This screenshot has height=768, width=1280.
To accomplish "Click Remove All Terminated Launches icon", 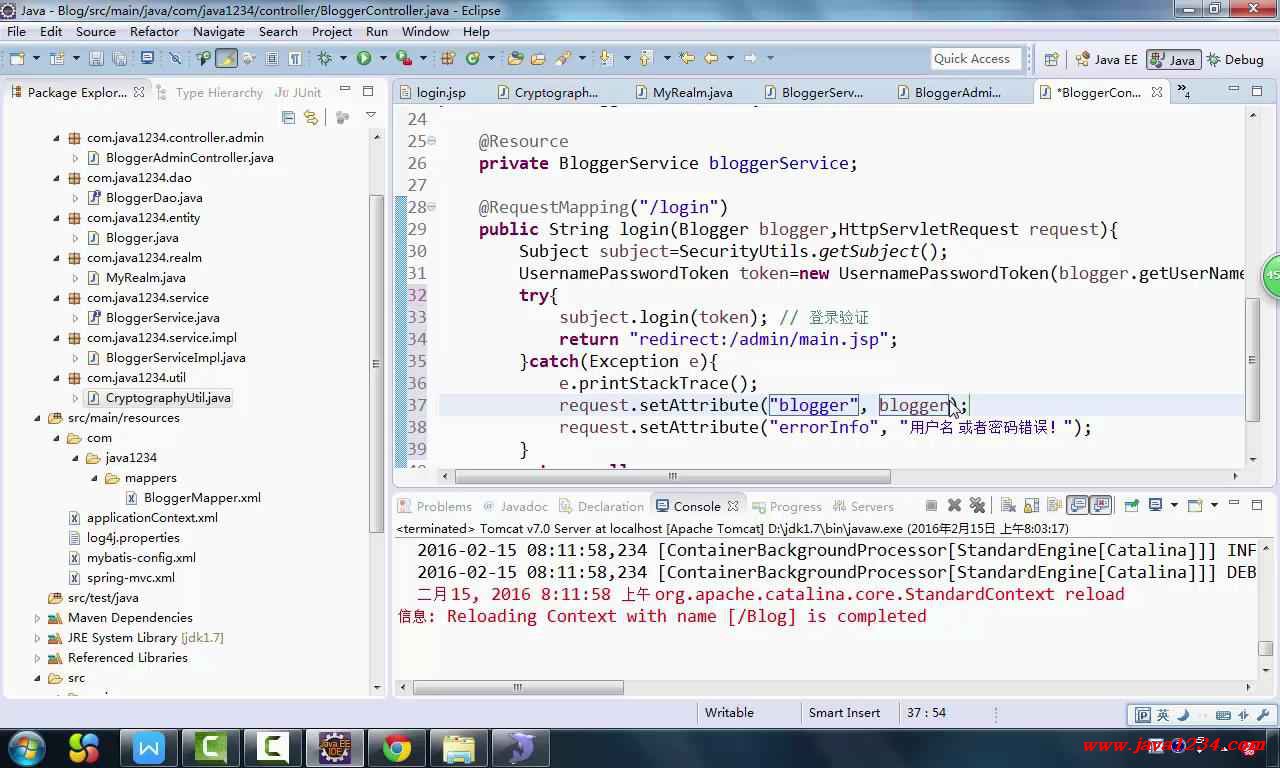I will coord(977,506).
